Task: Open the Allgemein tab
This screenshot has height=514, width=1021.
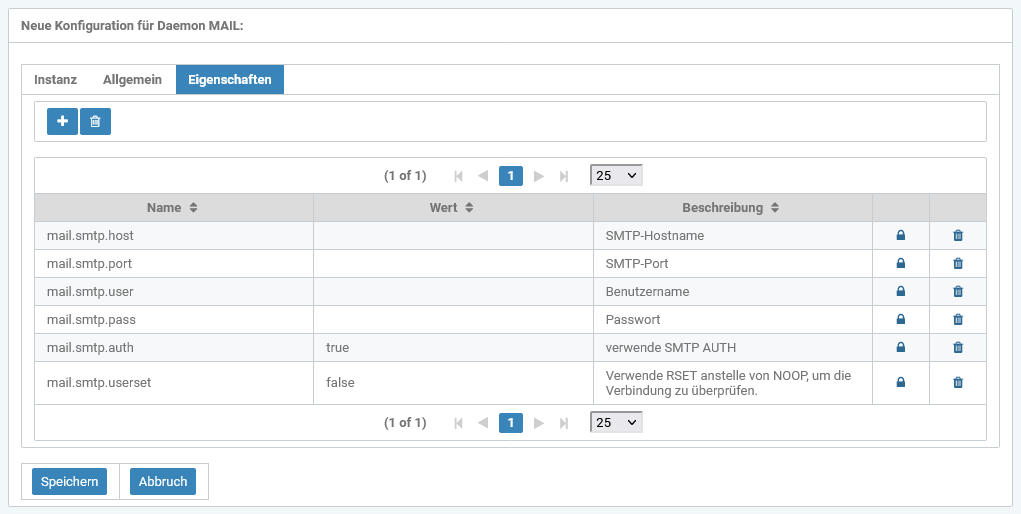Action: point(132,80)
